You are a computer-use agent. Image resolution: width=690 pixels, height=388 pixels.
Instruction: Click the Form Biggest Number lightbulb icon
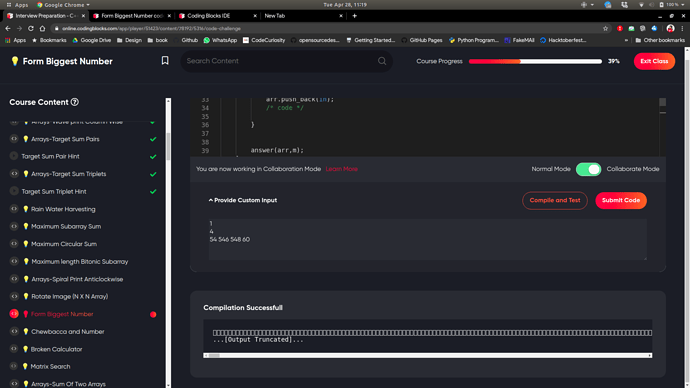pyautogui.click(x=26, y=314)
